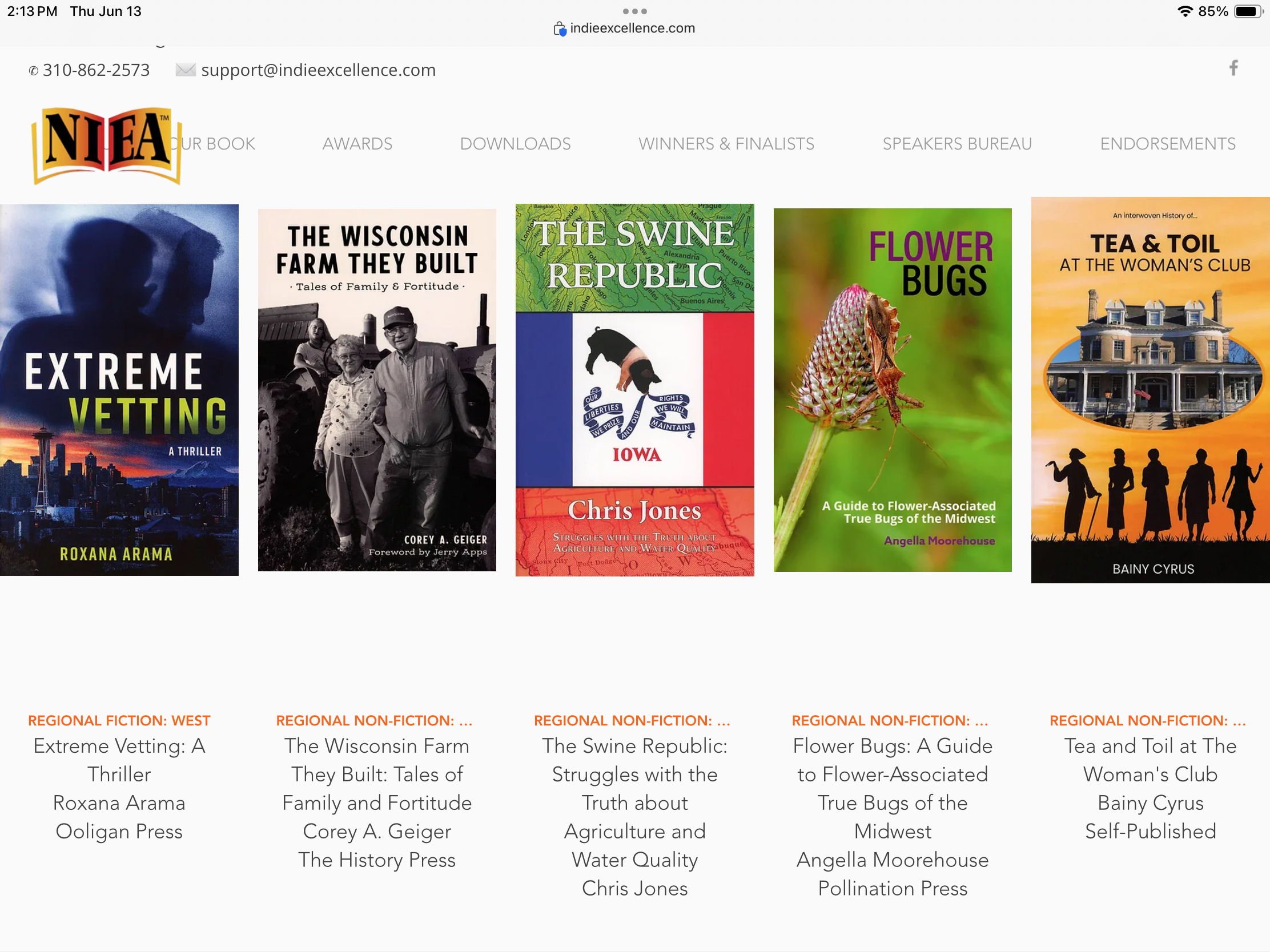Viewport: 1270px width, 952px height.
Task: Tap the three-dot multitasking indicator
Action: click(634, 11)
